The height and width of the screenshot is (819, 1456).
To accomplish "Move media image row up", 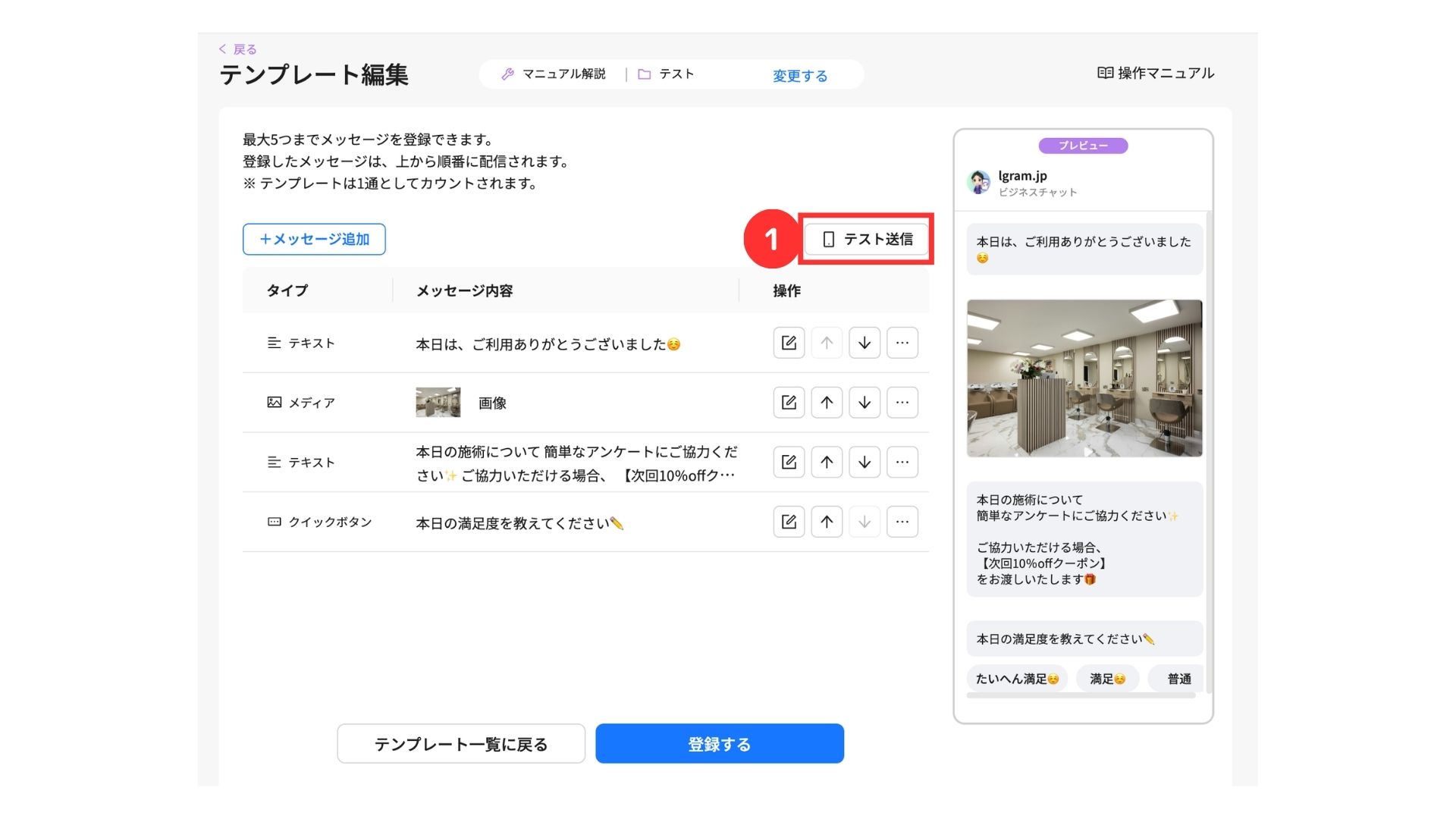I will (827, 403).
